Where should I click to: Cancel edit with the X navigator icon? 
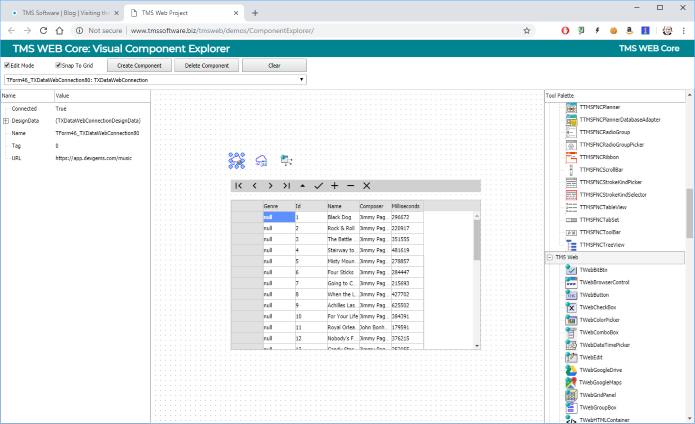(x=367, y=186)
